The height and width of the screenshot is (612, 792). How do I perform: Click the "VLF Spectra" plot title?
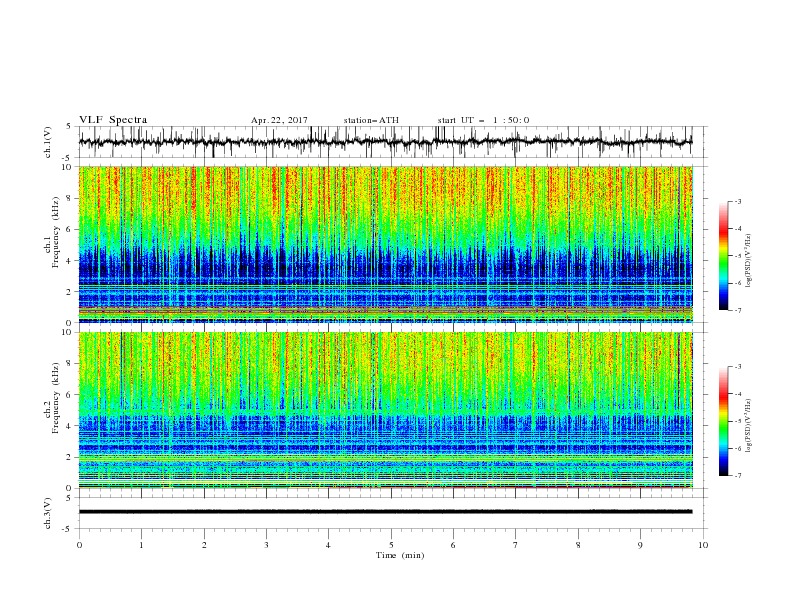tap(113, 120)
